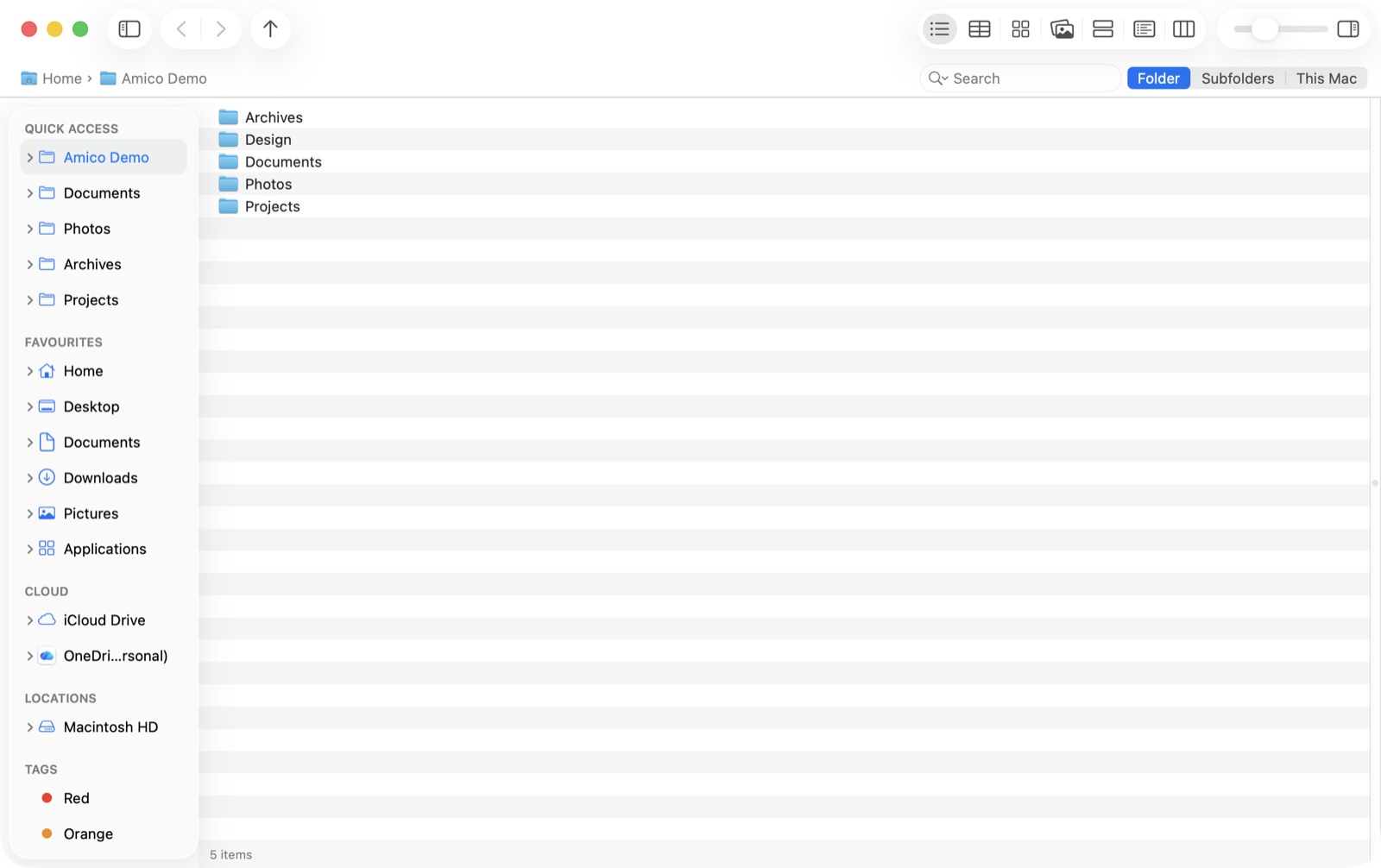The height and width of the screenshot is (868, 1381).
Task: Expand iCloud Drive tree
Action: click(29, 620)
